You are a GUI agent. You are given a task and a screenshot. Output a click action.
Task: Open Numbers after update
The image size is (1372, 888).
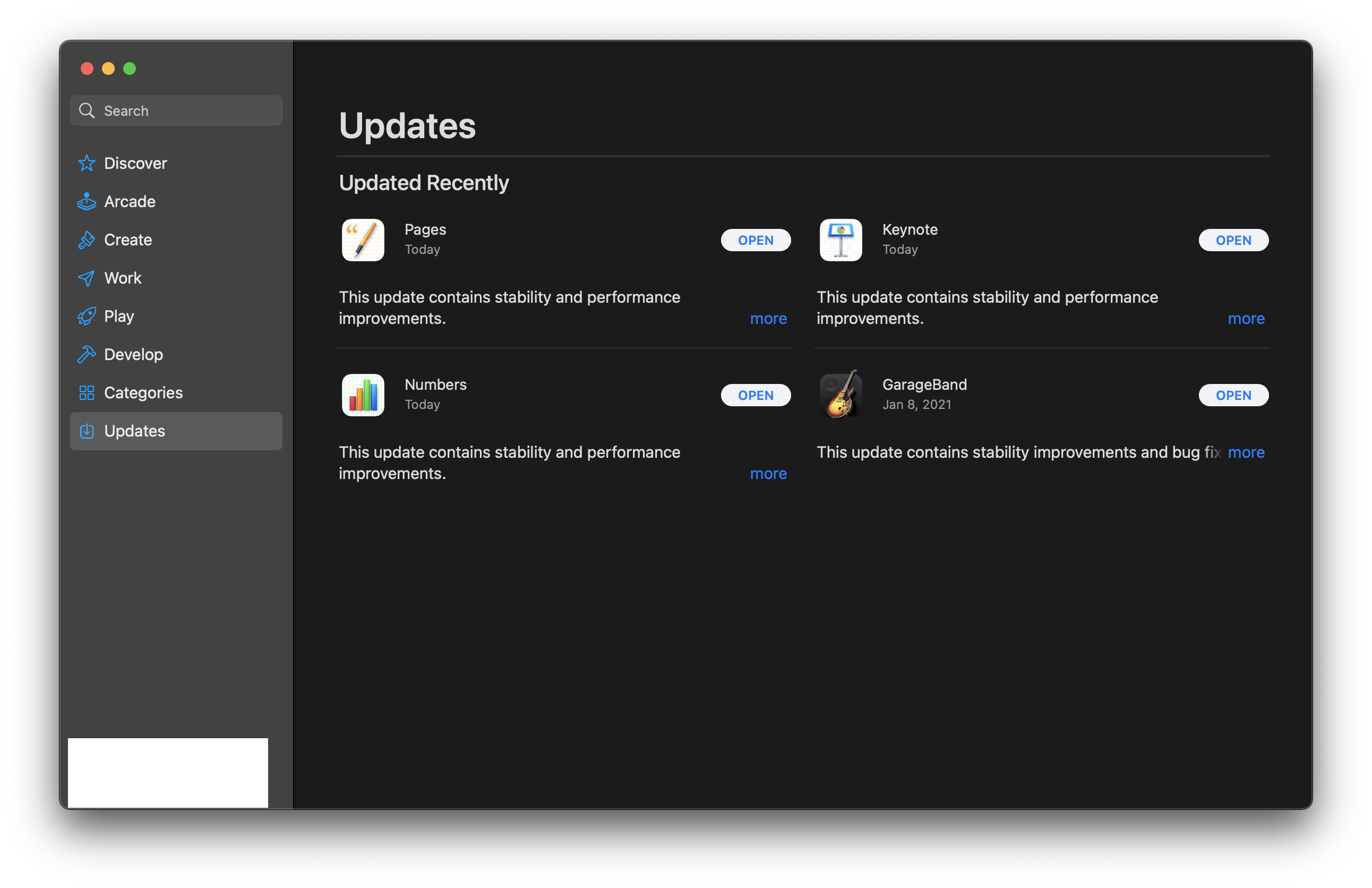pos(755,395)
